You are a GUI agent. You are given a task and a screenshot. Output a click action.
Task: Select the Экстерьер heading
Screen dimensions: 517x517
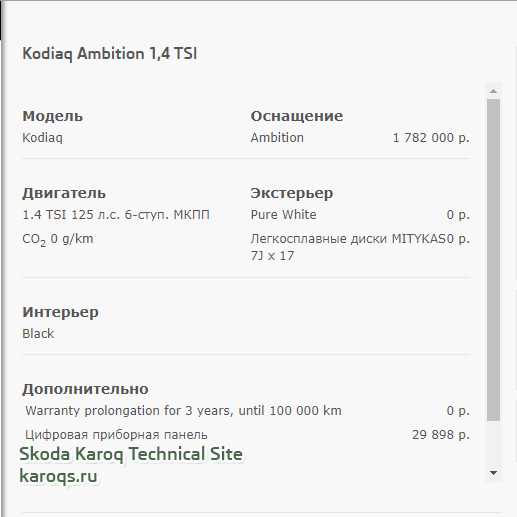tap(292, 193)
